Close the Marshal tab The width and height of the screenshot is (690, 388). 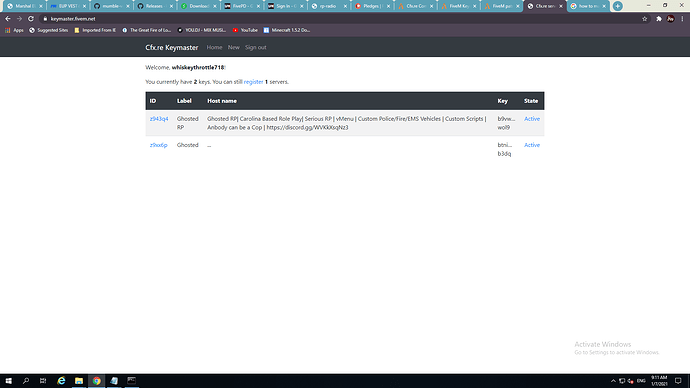pyautogui.click(x=40, y=6)
